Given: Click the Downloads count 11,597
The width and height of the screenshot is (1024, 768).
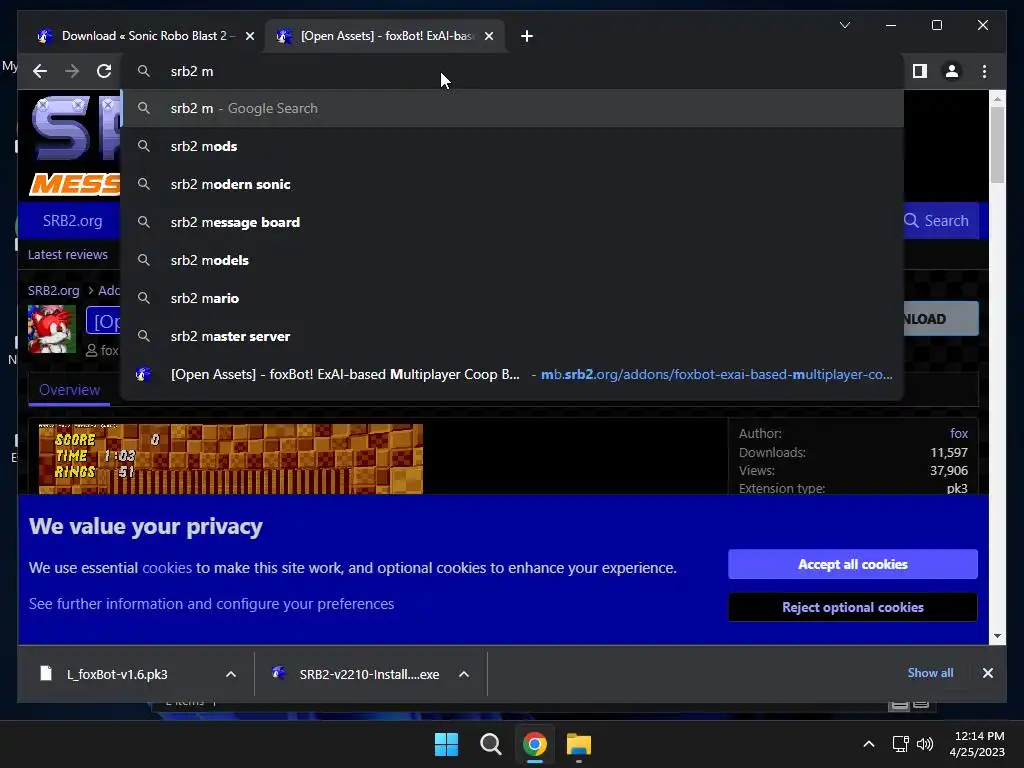Looking at the screenshot, I should click(x=949, y=453).
